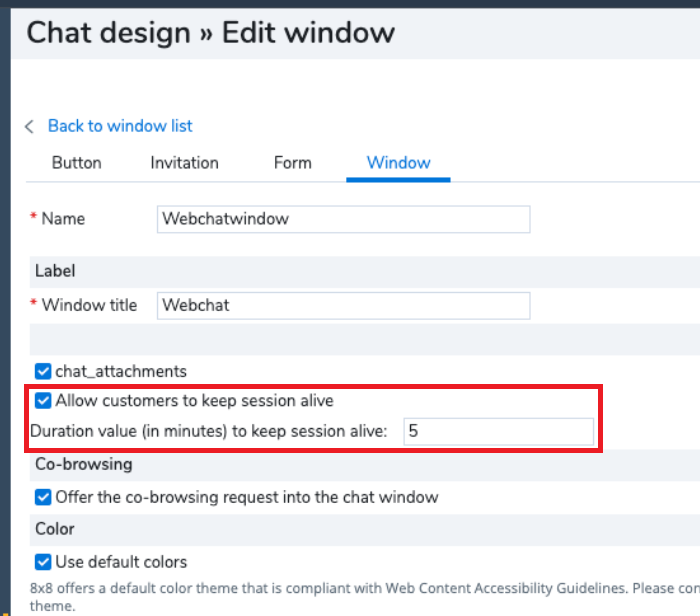This screenshot has height=616, width=700.
Task: Click the Window title input field
Action: pos(343,306)
